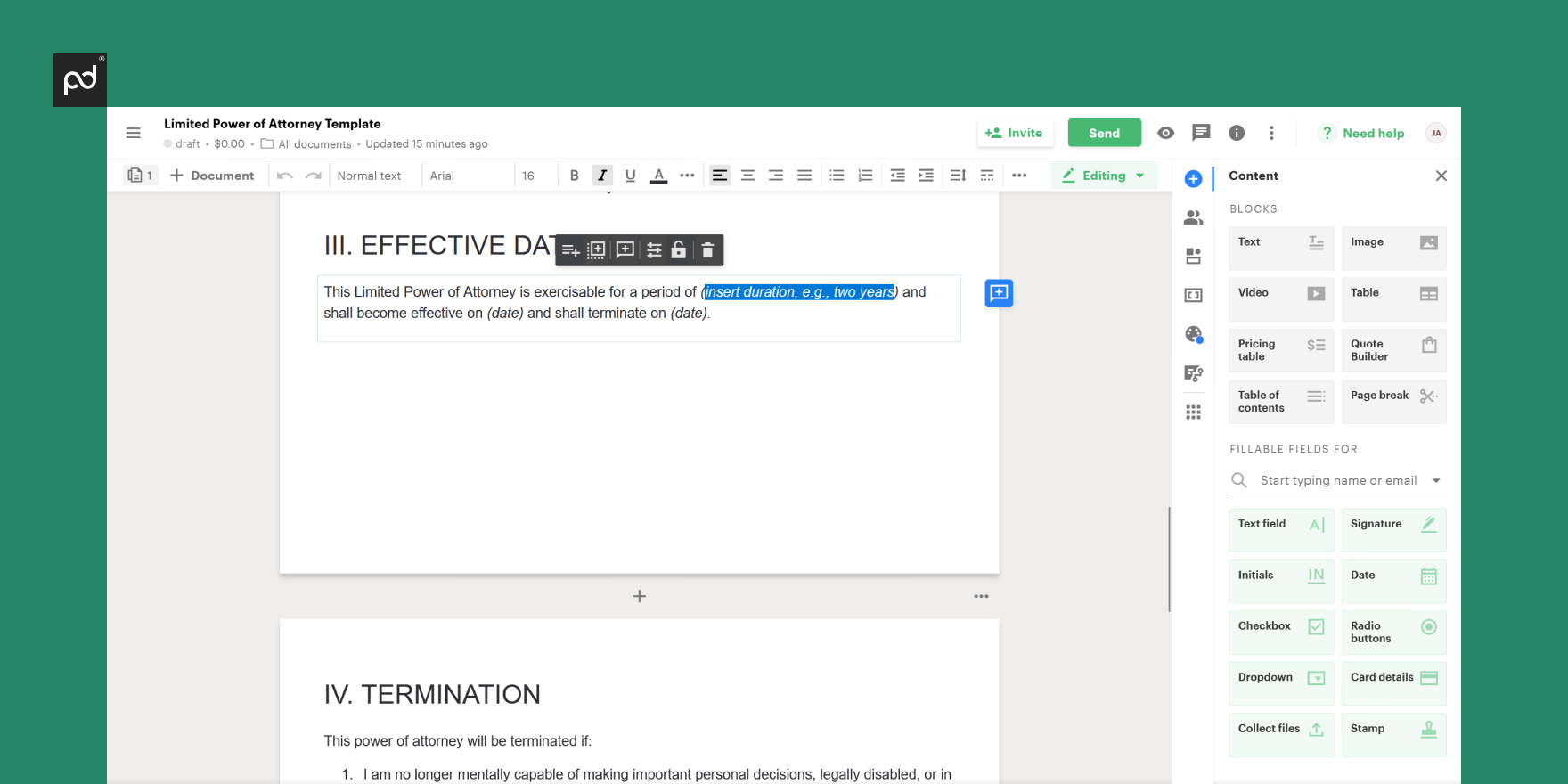
Task: Delete block with trash icon
Action: [x=707, y=250]
